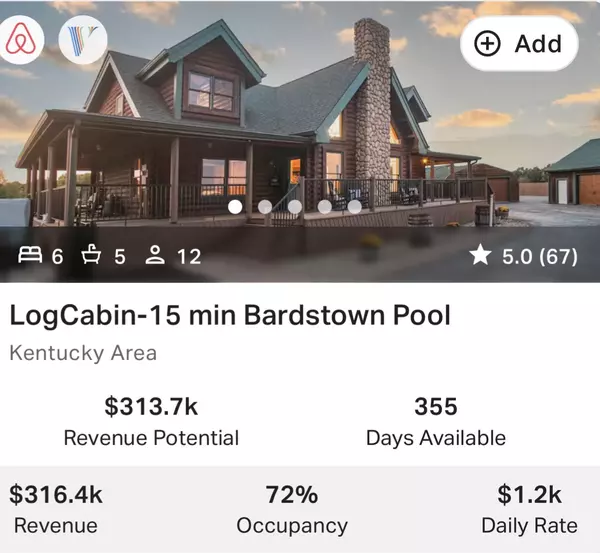600x553 pixels.
Task: Select the second photo carousel dot
Action: tap(265, 207)
